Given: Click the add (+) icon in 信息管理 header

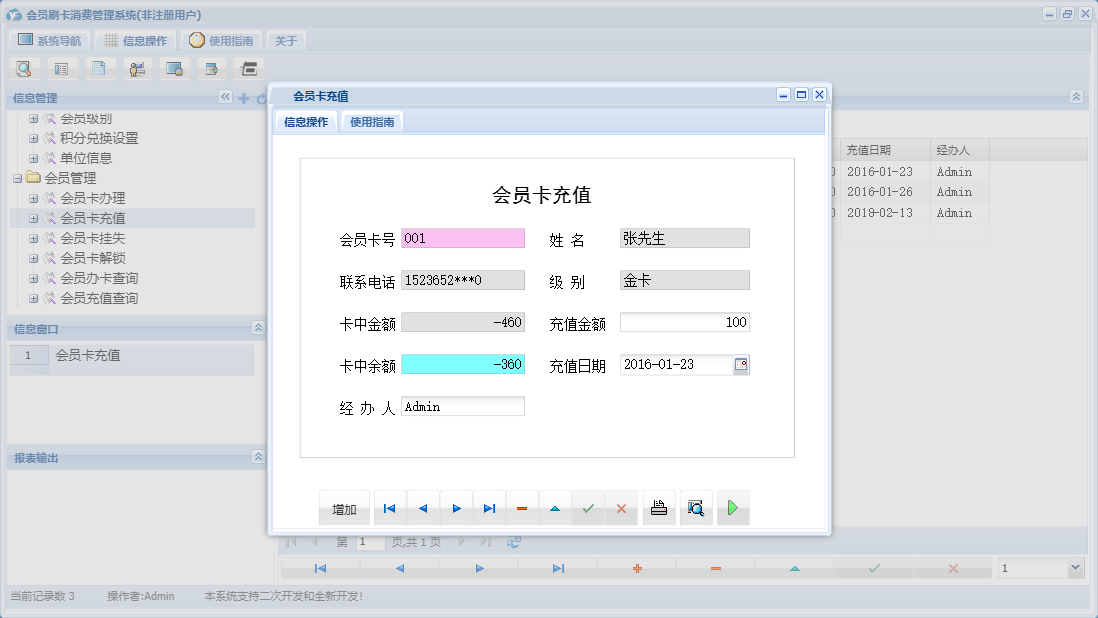Looking at the screenshot, I should click(x=244, y=98).
